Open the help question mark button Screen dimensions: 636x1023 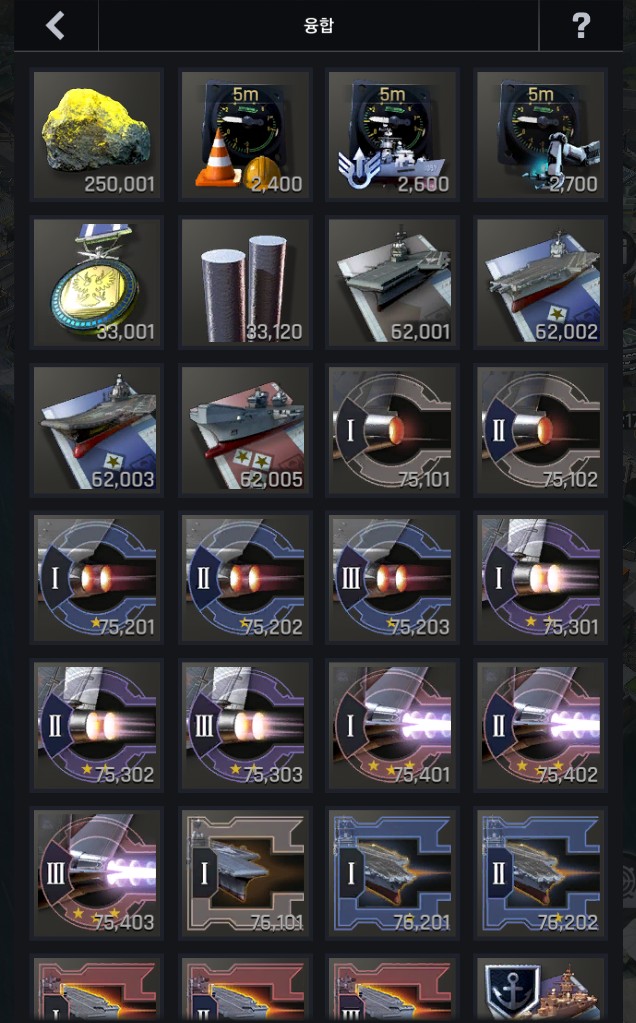pos(581,26)
